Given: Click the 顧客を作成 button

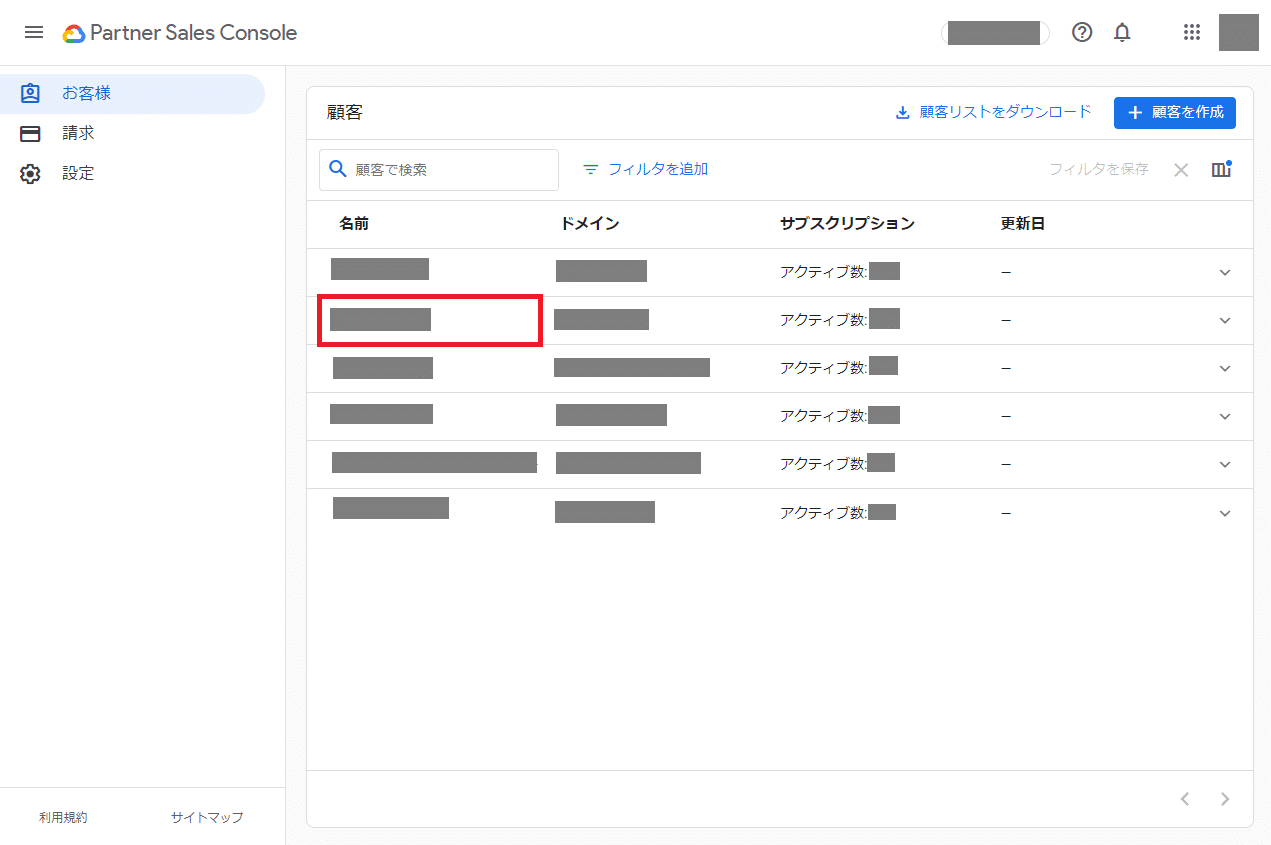Looking at the screenshot, I should [x=1174, y=113].
